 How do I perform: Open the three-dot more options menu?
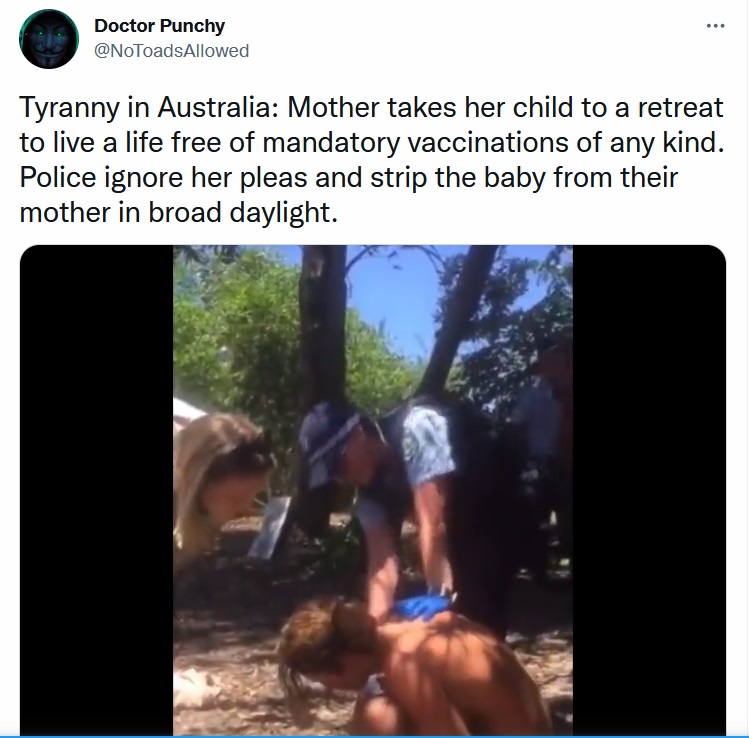(715, 26)
